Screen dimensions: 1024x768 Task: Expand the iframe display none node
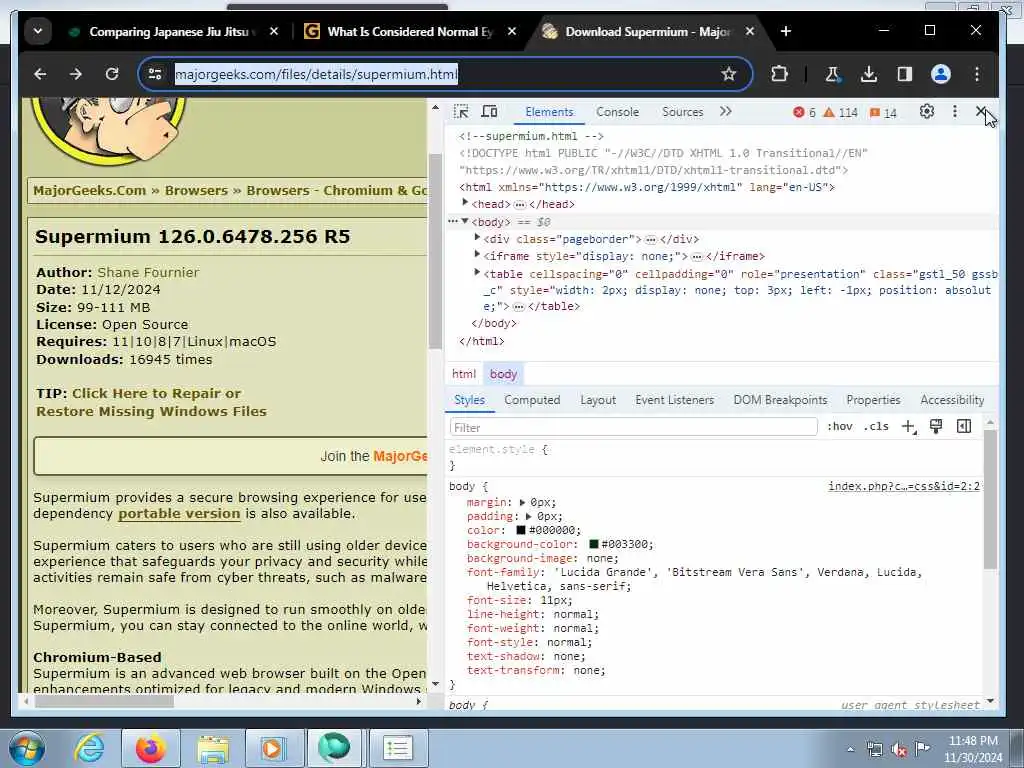477,255
